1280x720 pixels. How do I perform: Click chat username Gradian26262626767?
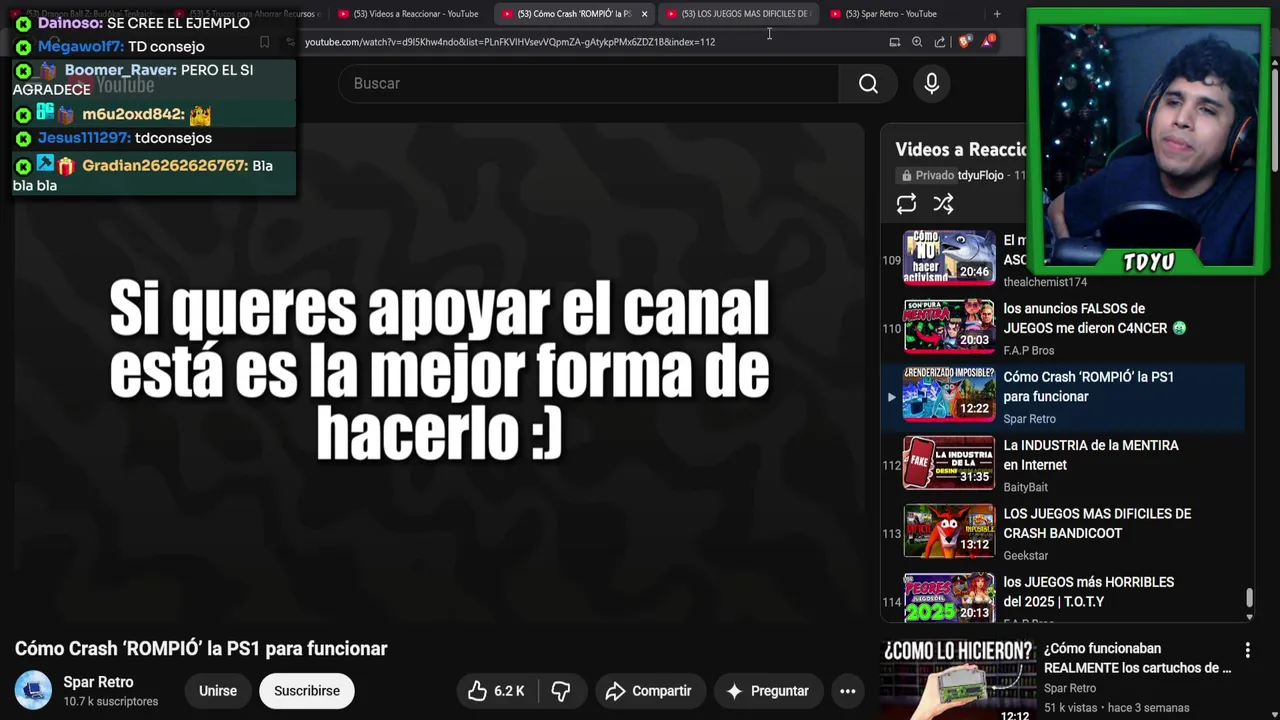[164, 166]
